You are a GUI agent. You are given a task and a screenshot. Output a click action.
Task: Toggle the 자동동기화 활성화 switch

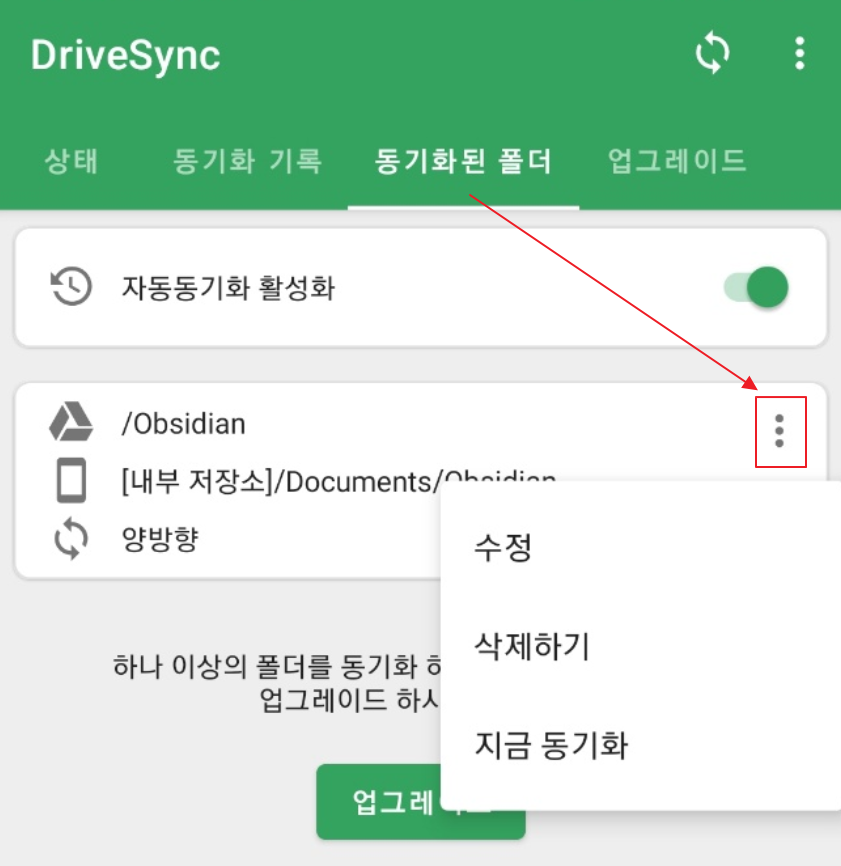pyautogui.click(x=756, y=287)
